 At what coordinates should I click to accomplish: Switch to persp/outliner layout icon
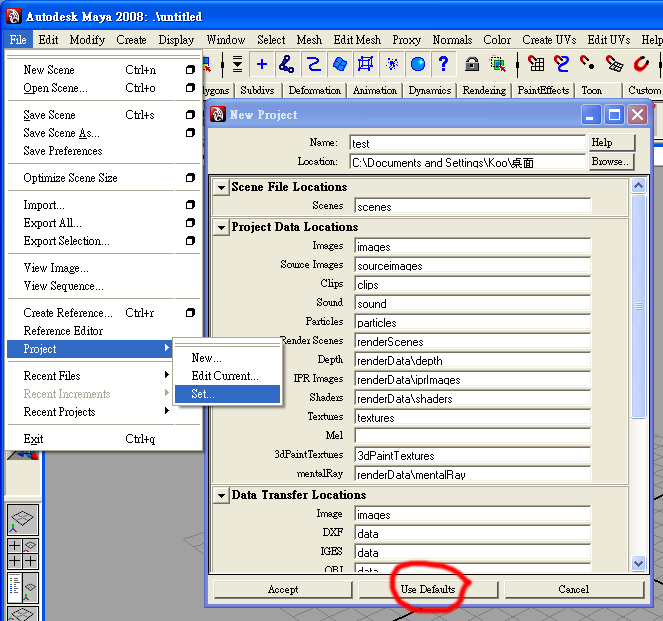(23, 588)
